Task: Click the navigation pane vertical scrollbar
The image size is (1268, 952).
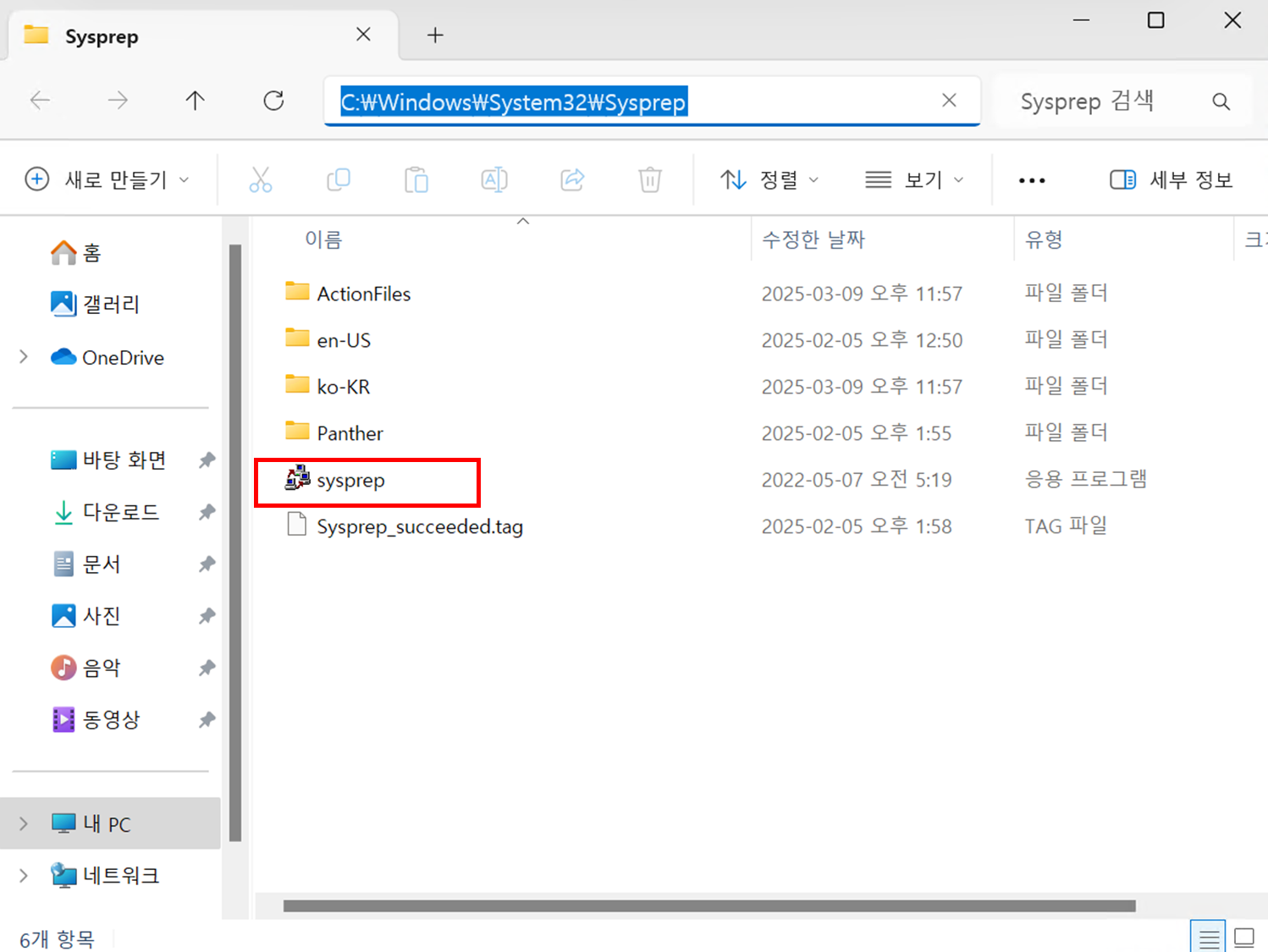Action: coord(235,542)
